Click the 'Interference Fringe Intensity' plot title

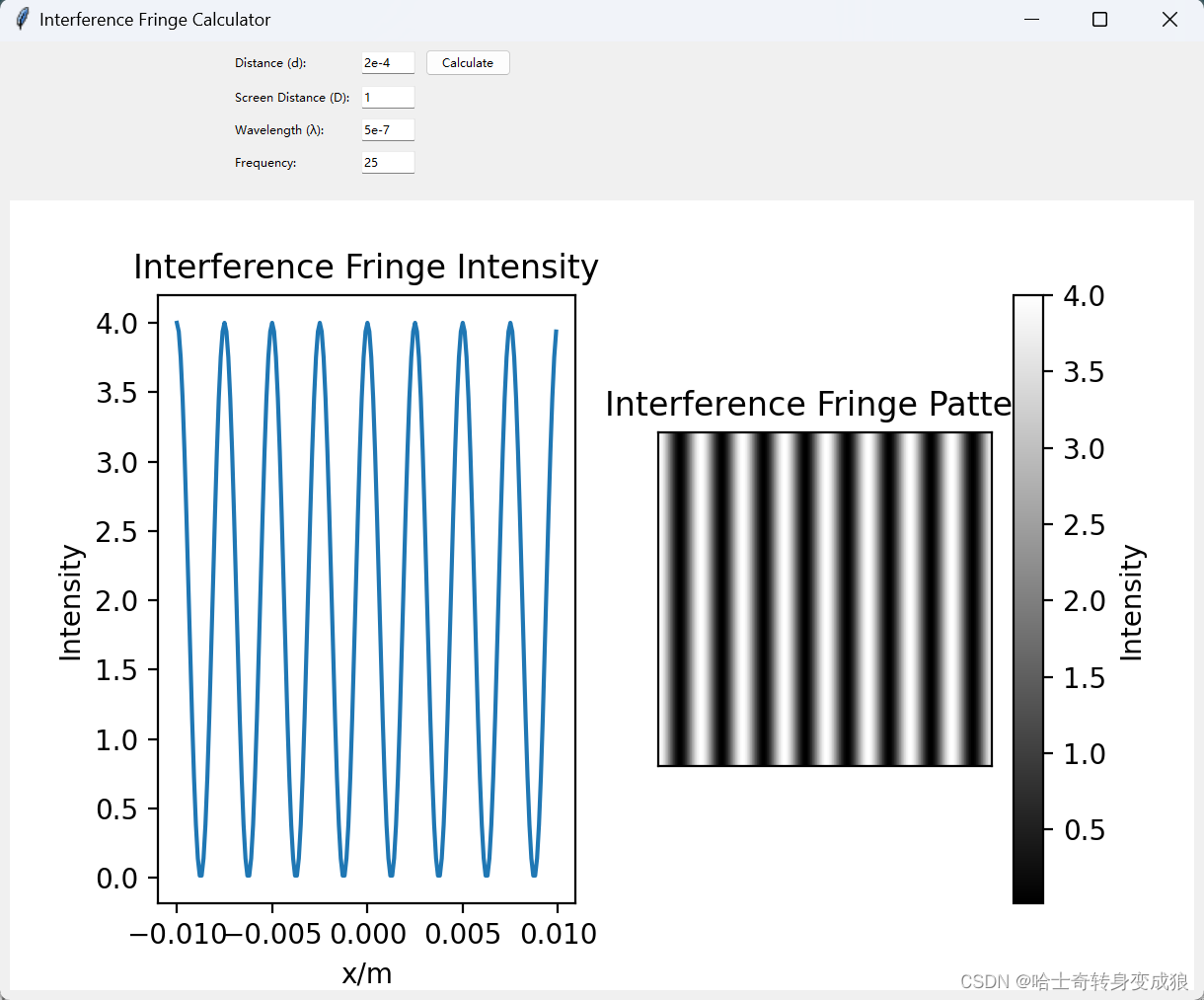pos(366,268)
